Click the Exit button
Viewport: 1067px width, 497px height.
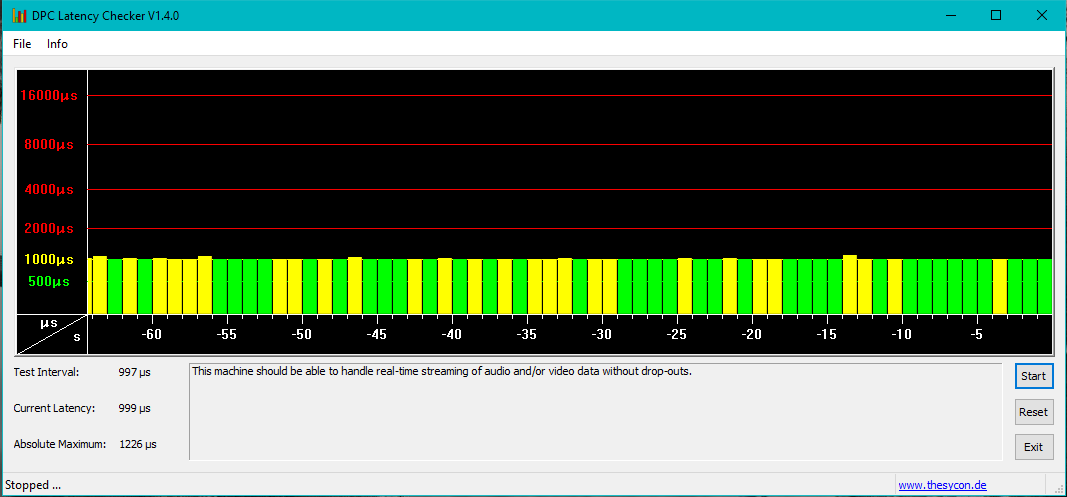point(1034,447)
